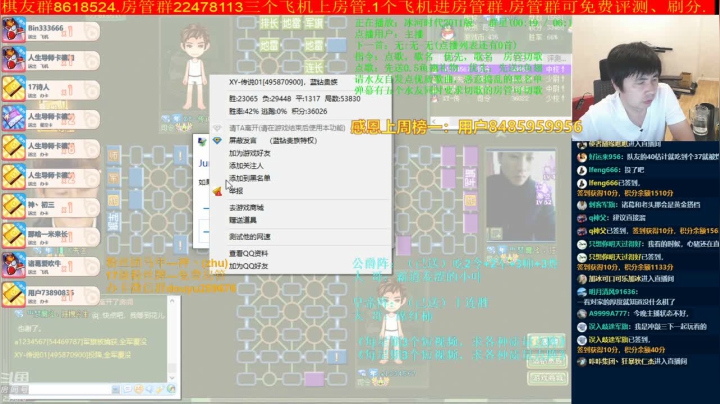Image resolution: width=720 pixels, height=404 pixels.
Task: Choose 加为游戏好友 from the context menu
Action: [250, 153]
